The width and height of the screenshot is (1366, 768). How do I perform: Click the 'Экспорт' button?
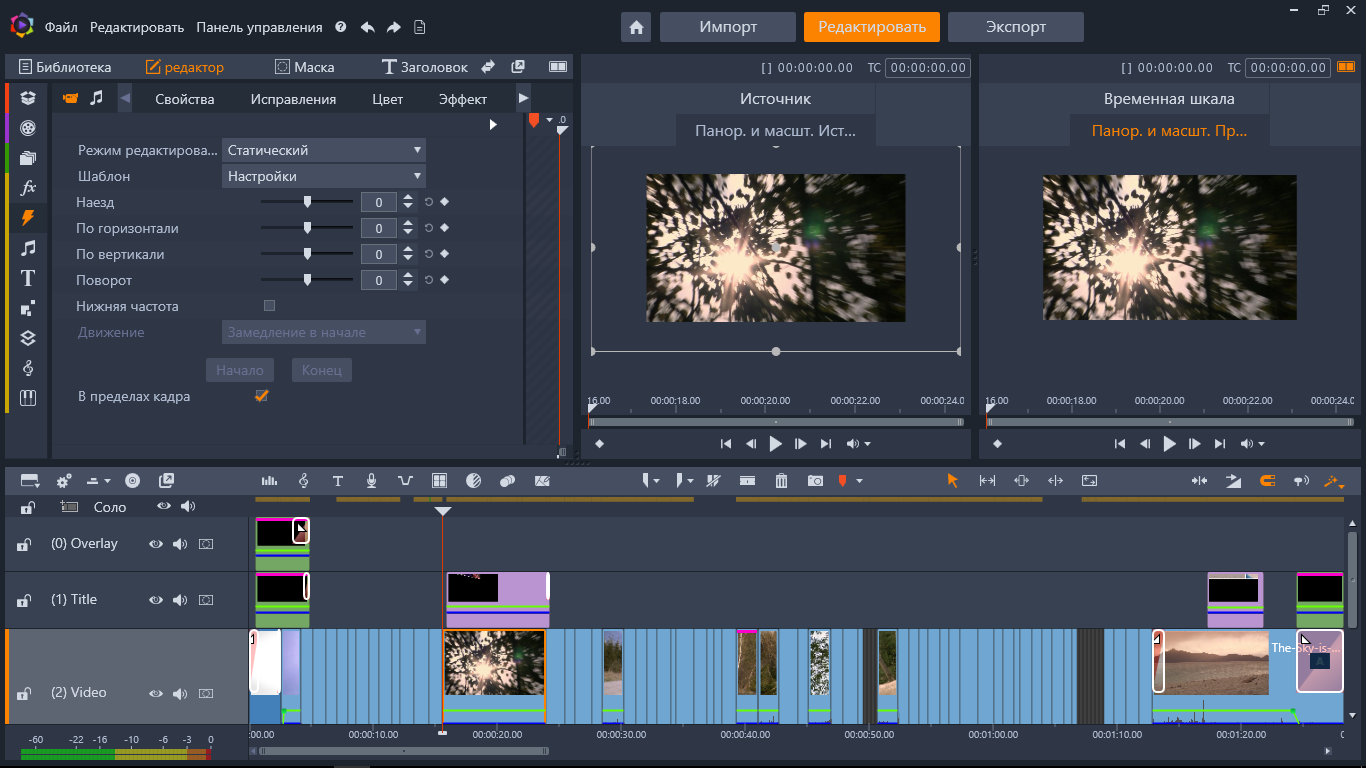click(x=1015, y=27)
